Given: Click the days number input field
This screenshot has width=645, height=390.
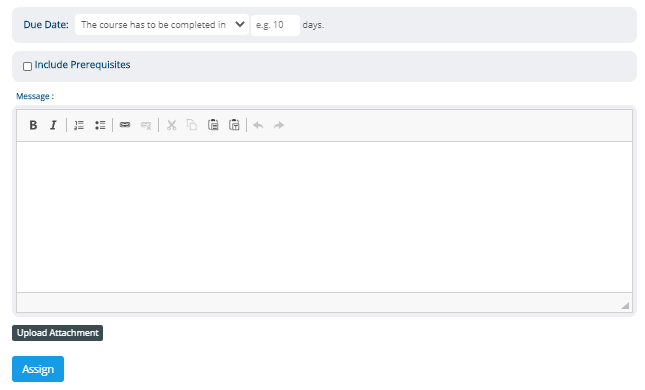Looking at the screenshot, I should pos(275,25).
